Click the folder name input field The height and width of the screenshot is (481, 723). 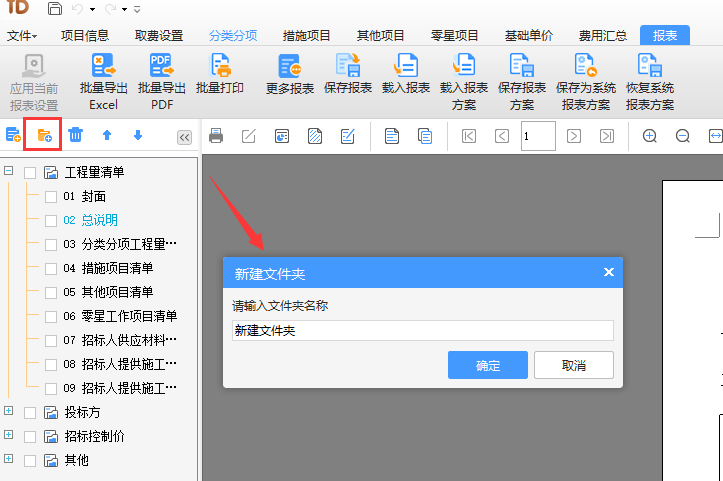click(x=423, y=331)
